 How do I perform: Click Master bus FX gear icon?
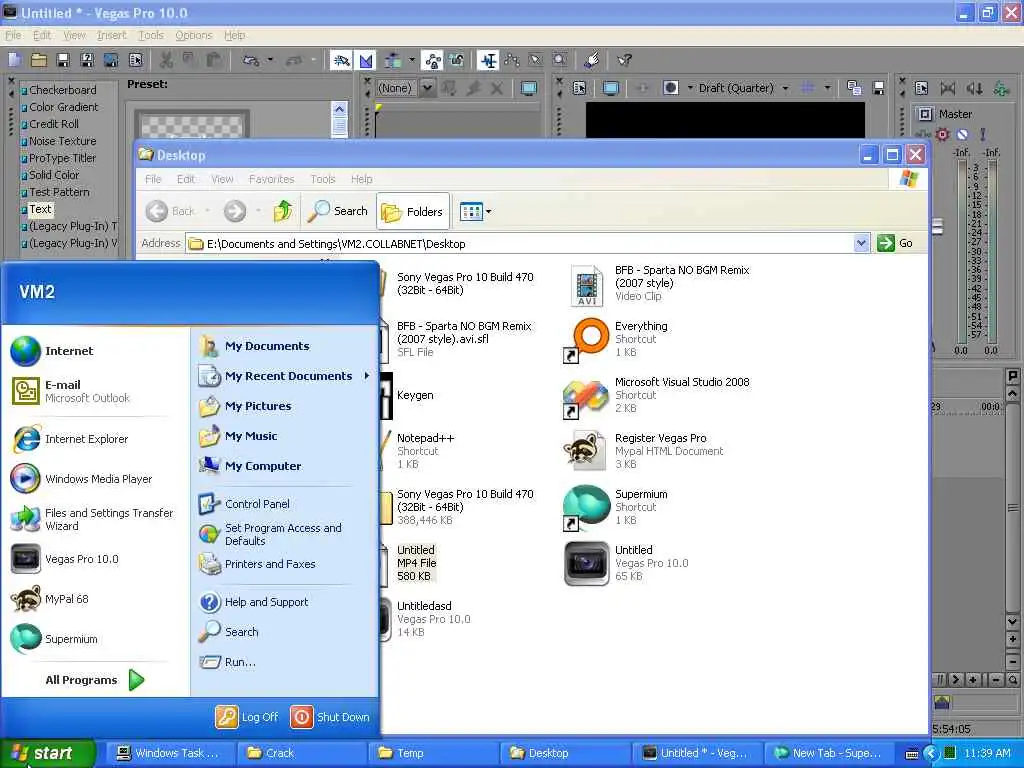pyautogui.click(x=942, y=135)
